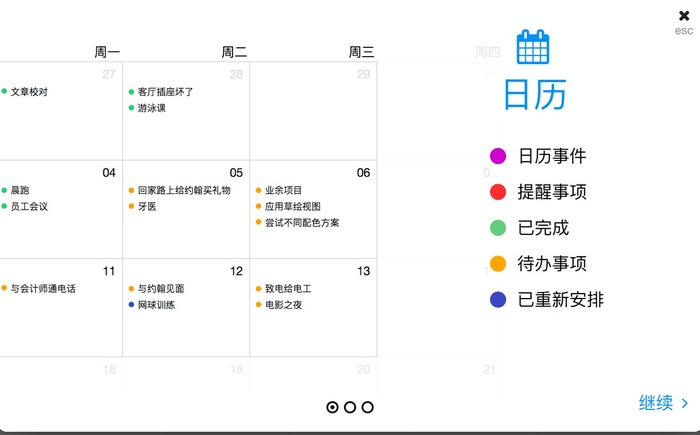Screen dimensions: 700x435
Task: Click the 继续 link to continue
Action: coord(656,403)
